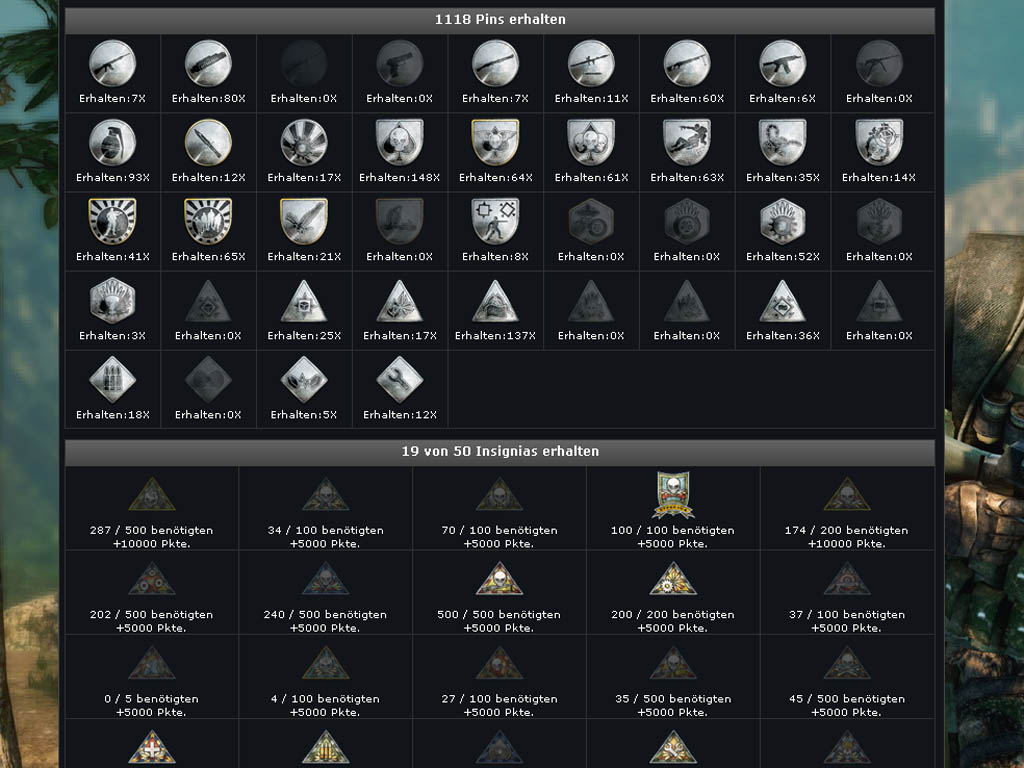The height and width of the screenshot is (768, 1024).
Task: Click the single soldier sunburst pin 41X
Action: (112, 221)
